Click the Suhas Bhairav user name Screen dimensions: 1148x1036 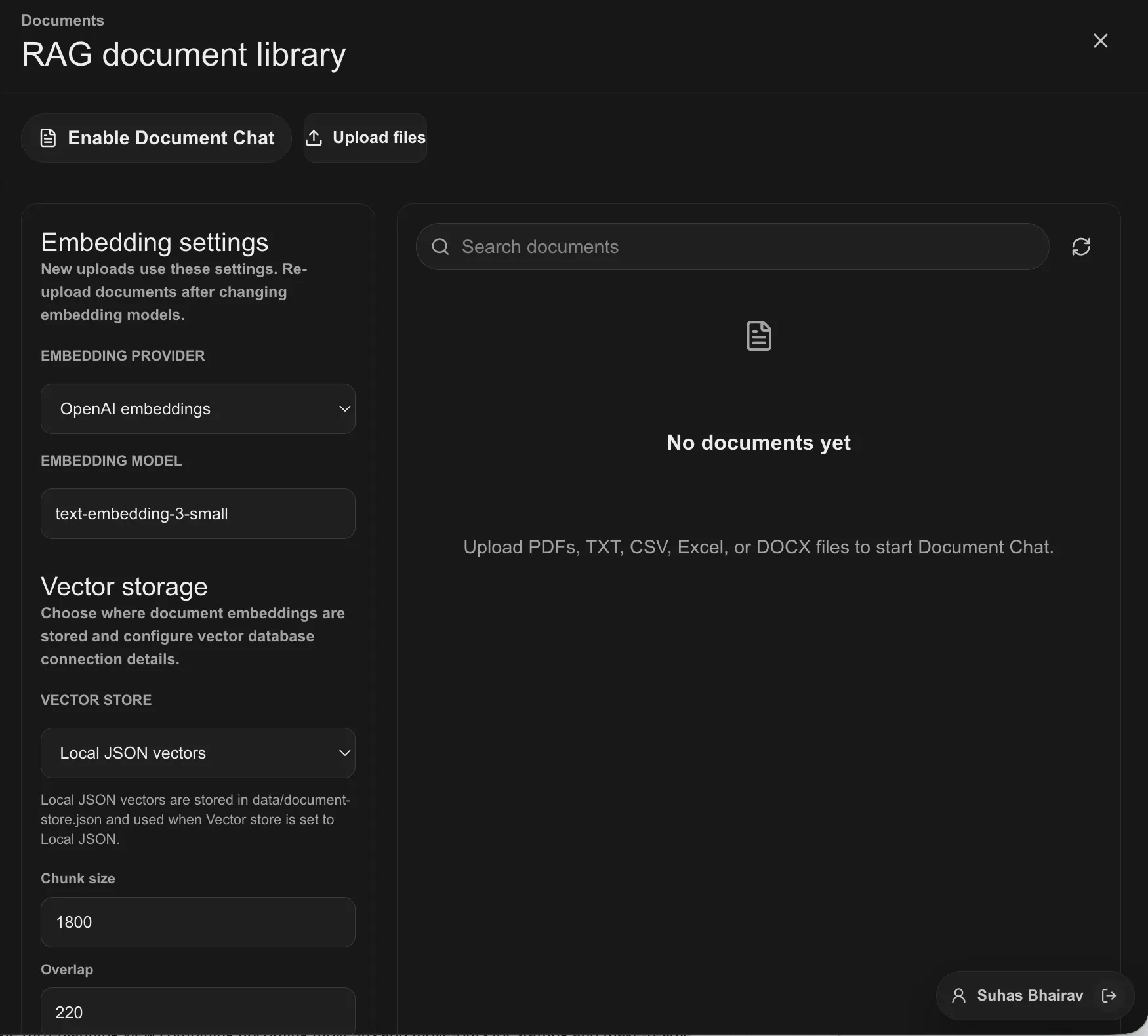coord(1030,995)
